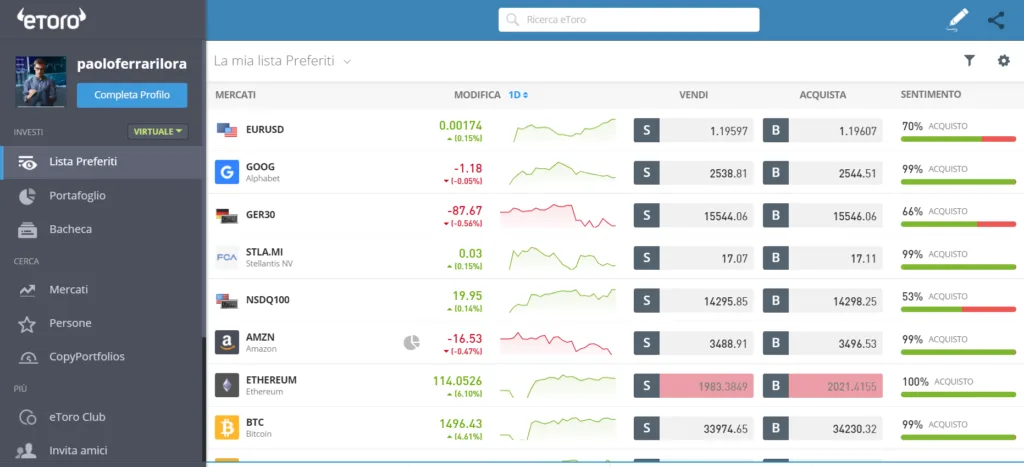Image resolution: width=1024 pixels, height=467 pixels.
Task: Click the GOOG Alphabet market name
Action: point(263,172)
